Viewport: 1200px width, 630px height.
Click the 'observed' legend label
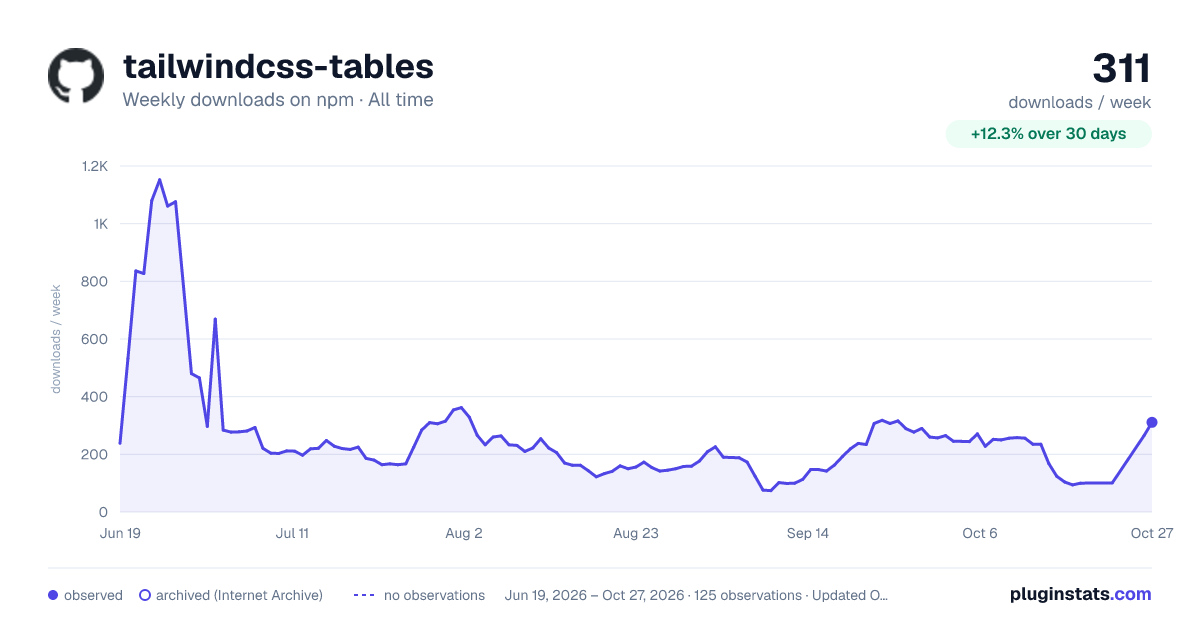[x=93, y=595]
